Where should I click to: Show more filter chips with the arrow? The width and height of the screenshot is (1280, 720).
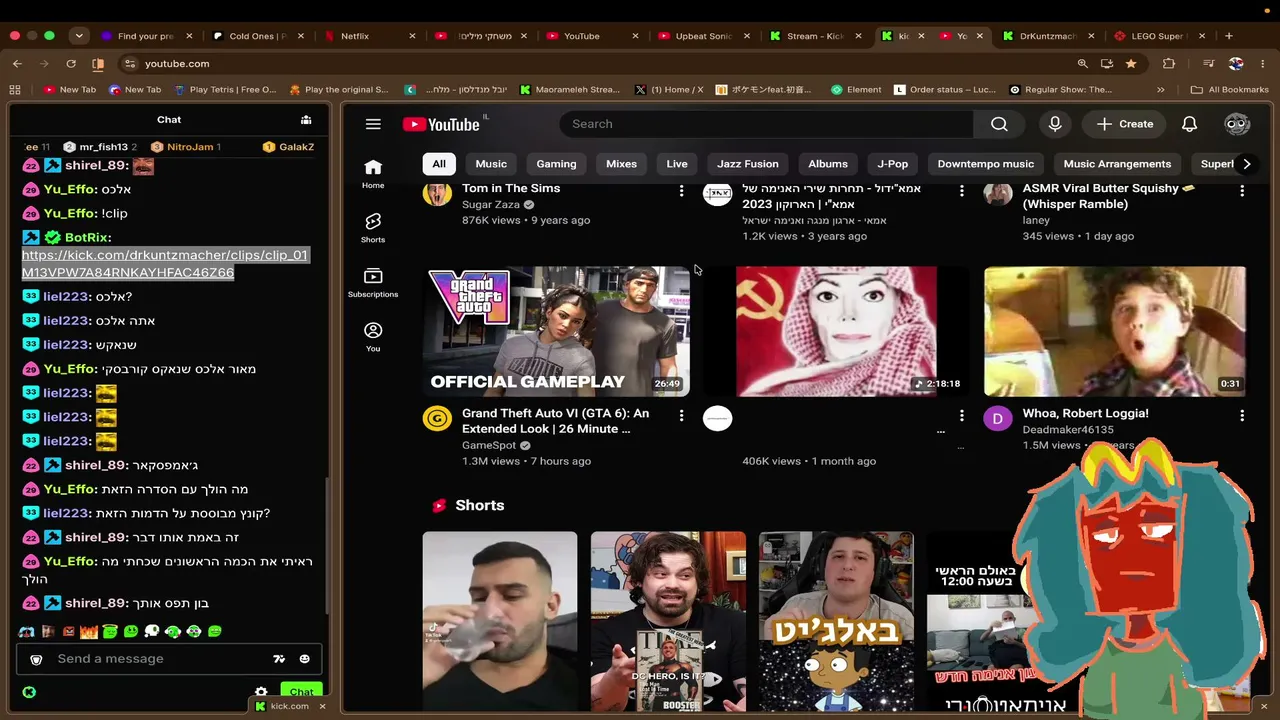click(x=1246, y=164)
